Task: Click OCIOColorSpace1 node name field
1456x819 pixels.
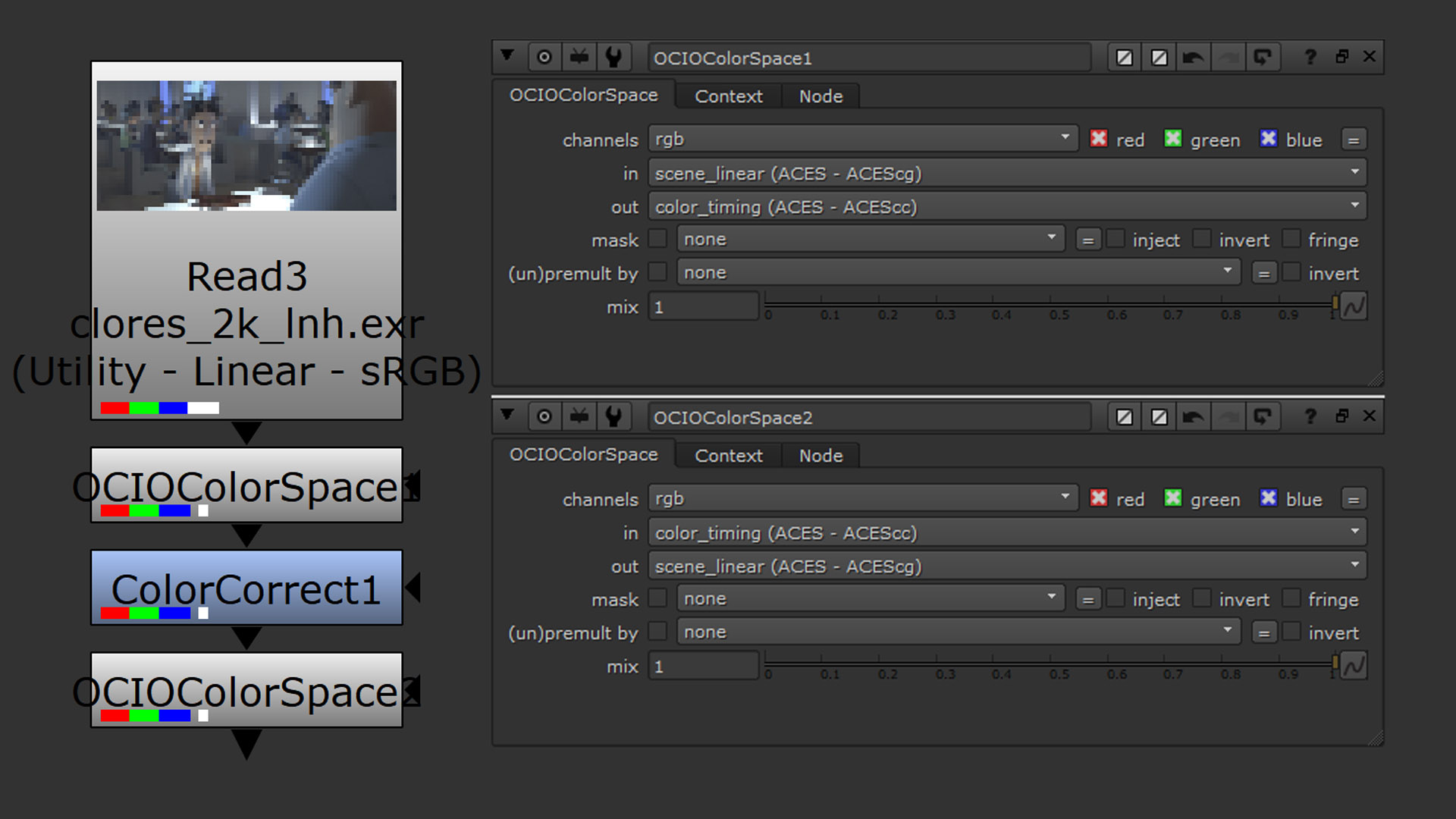Action: 868,58
